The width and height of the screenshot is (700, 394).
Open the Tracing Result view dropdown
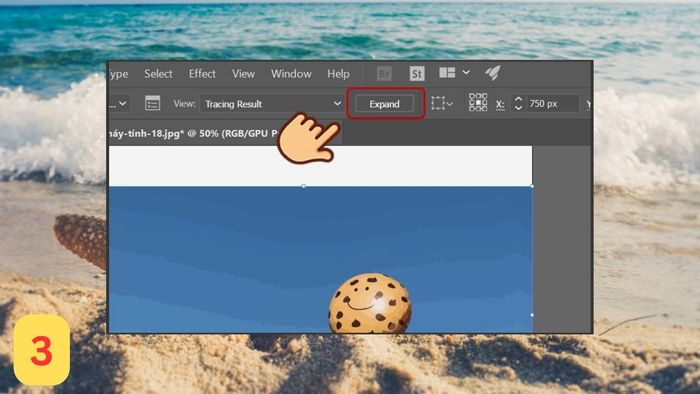click(x=271, y=104)
